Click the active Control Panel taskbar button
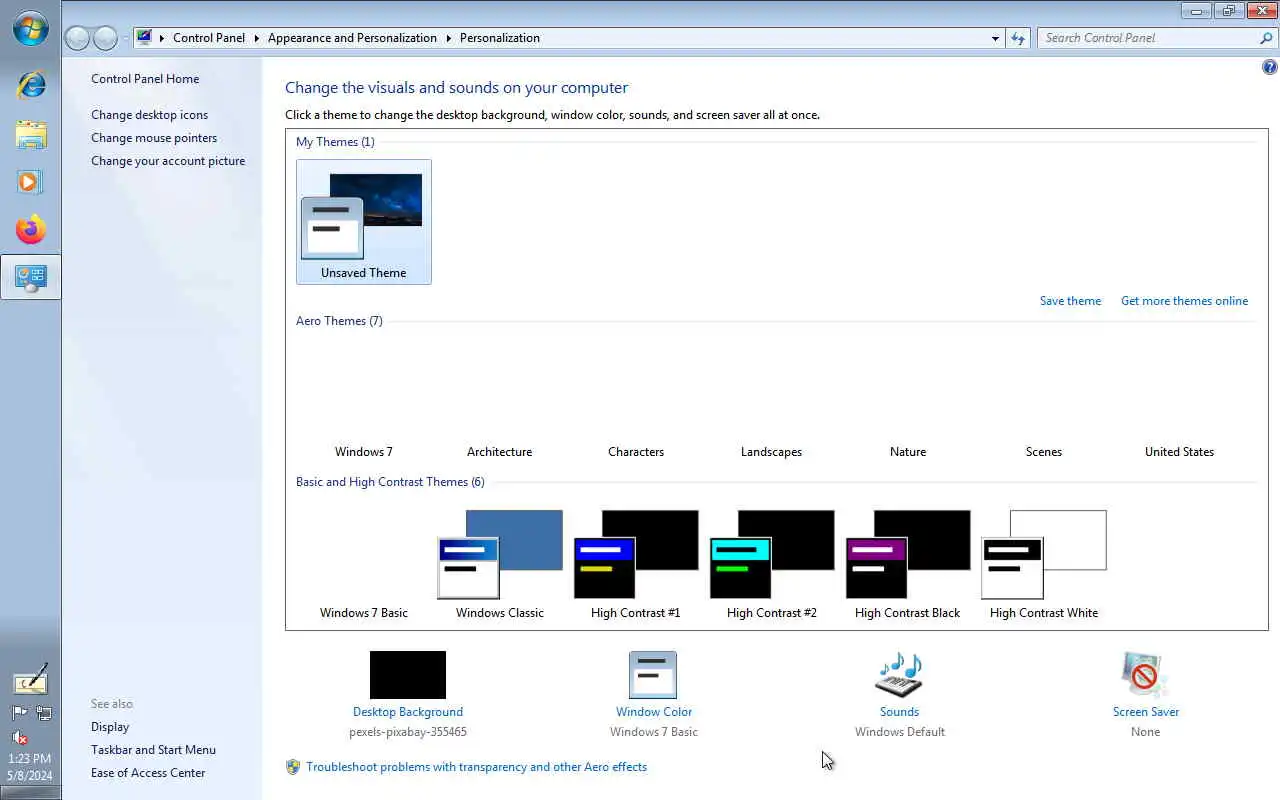The image size is (1280, 800). click(31, 278)
